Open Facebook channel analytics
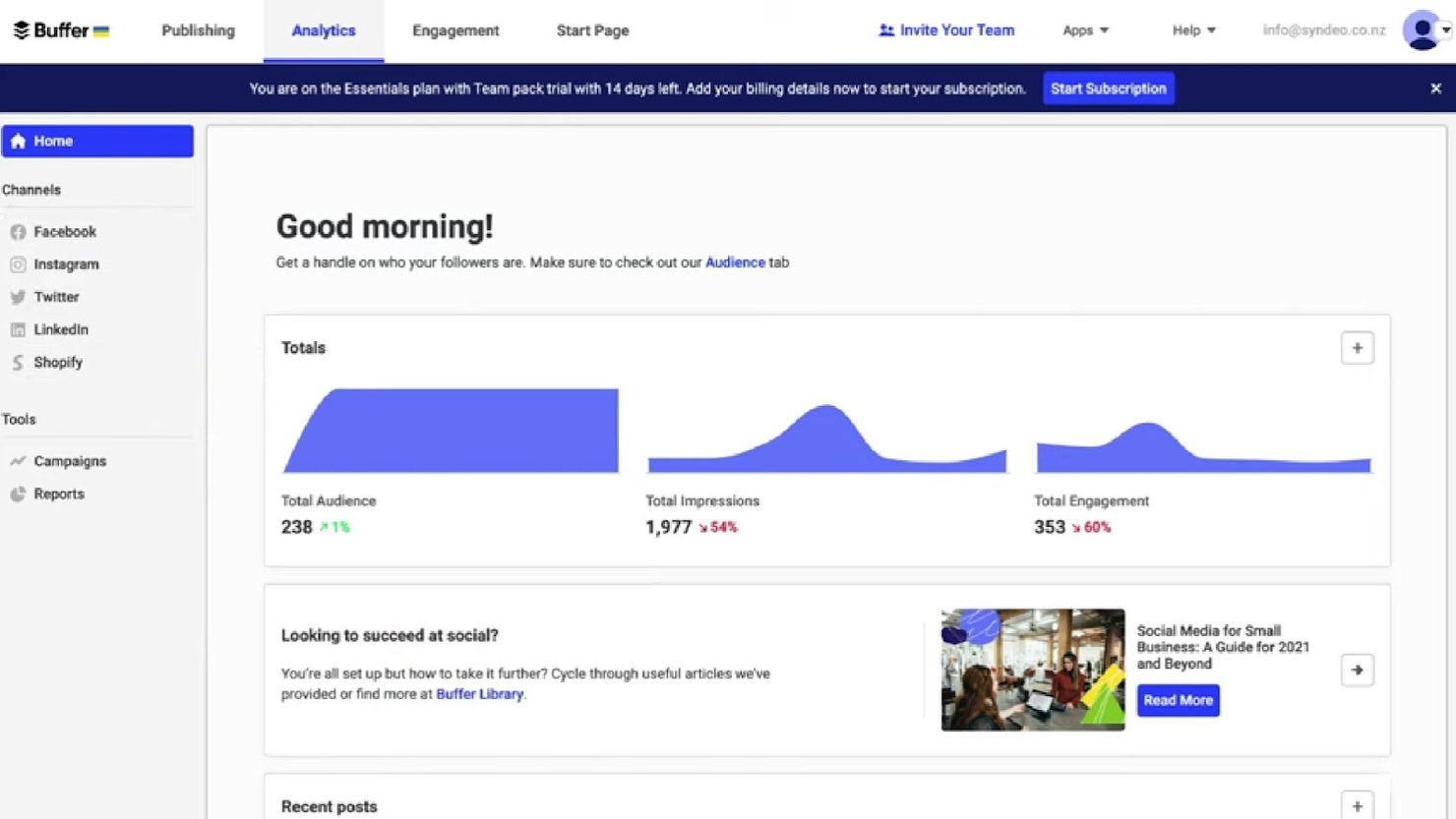1456x819 pixels. pos(65,232)
